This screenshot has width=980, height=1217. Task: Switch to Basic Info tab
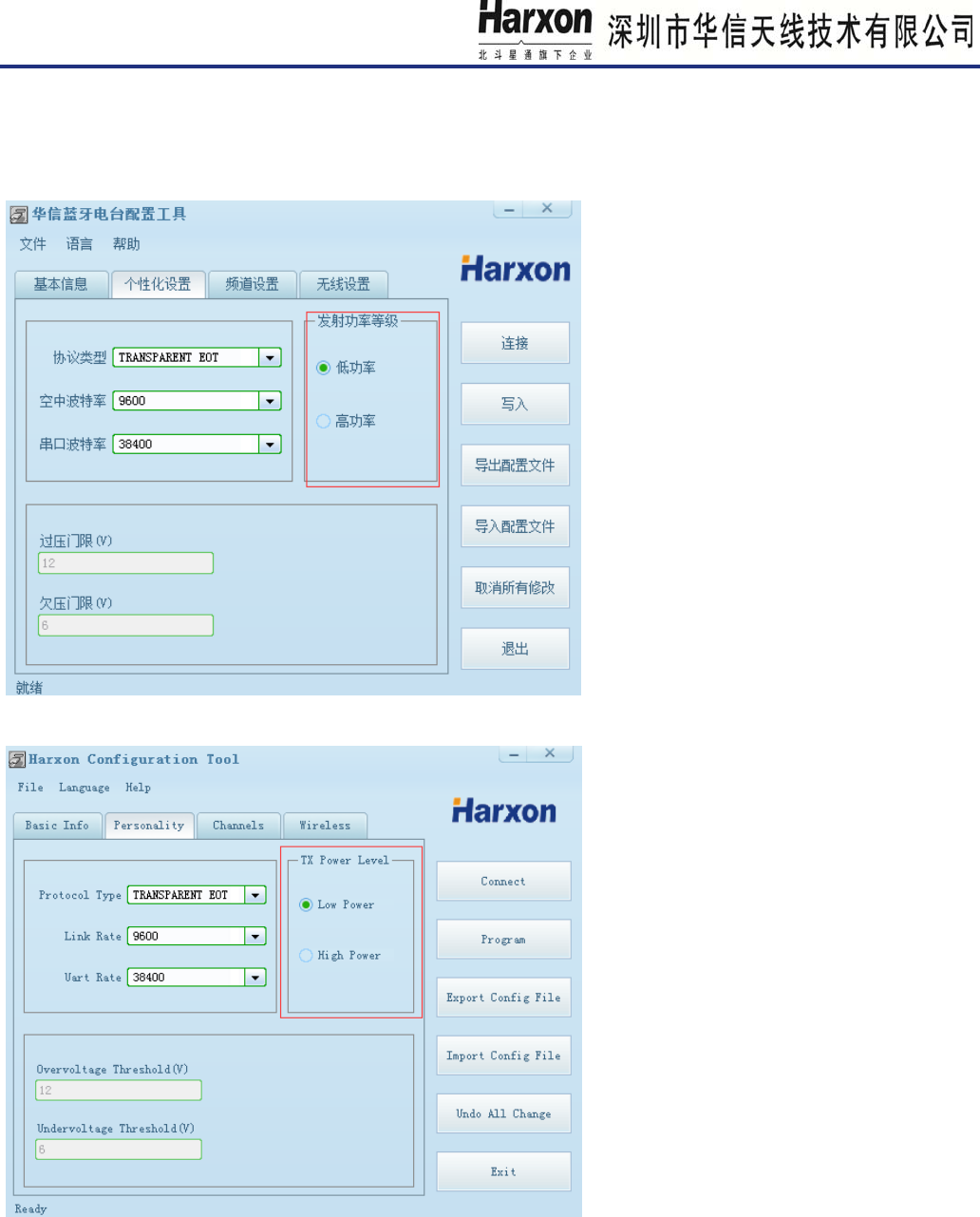pos(57,826)
